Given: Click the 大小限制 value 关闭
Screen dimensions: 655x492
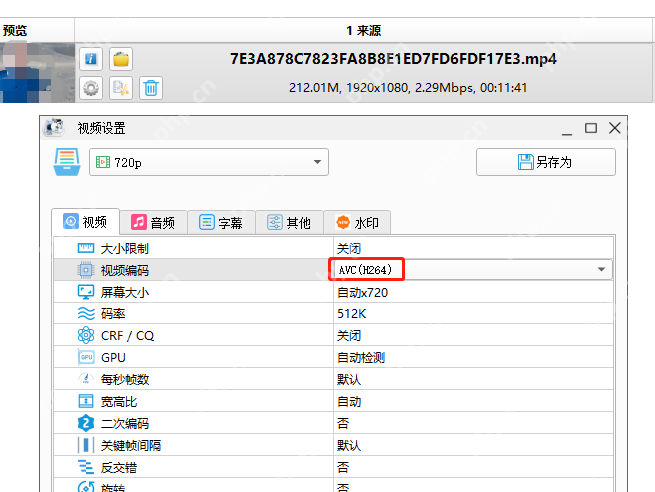Looking at the screenshot, I should (349, 249).
